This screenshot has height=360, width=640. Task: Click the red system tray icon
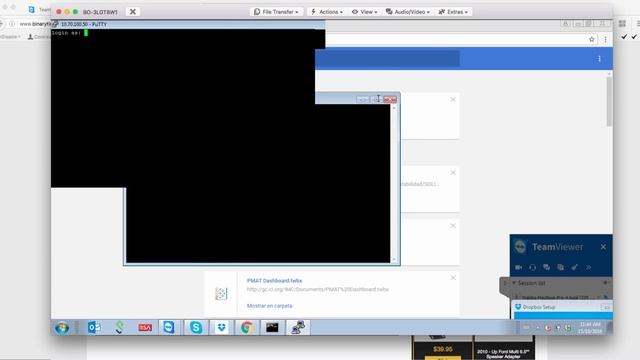[548, 328]
